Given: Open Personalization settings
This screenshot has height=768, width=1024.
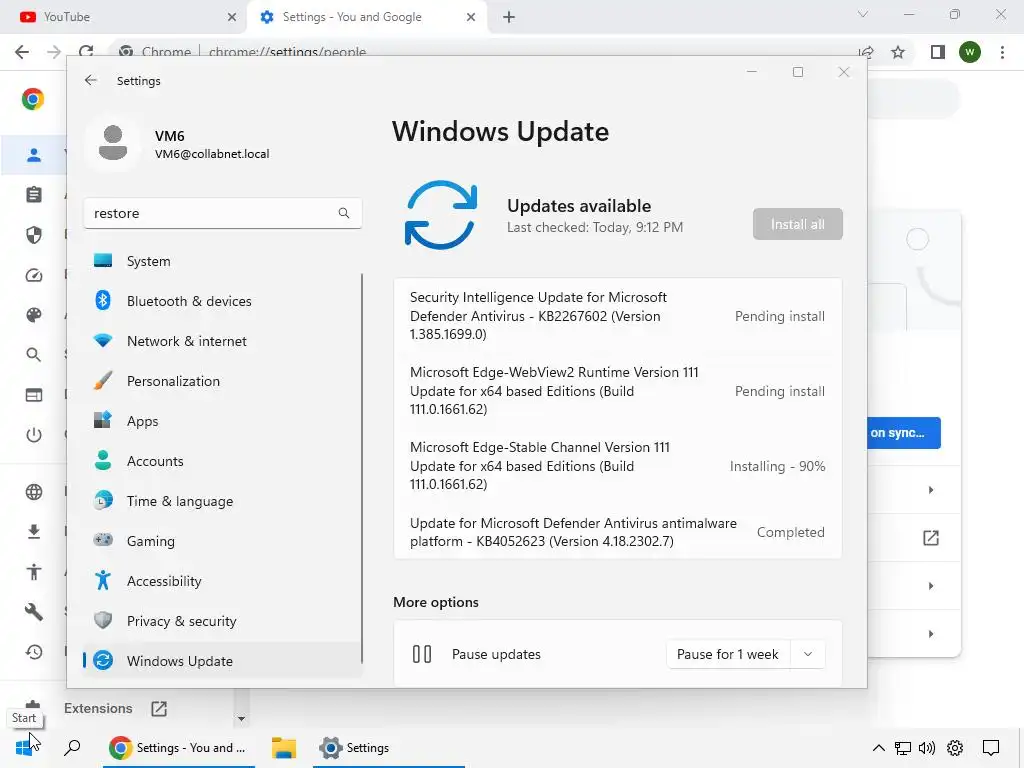Looking at the screenshot, I should 222,381.
